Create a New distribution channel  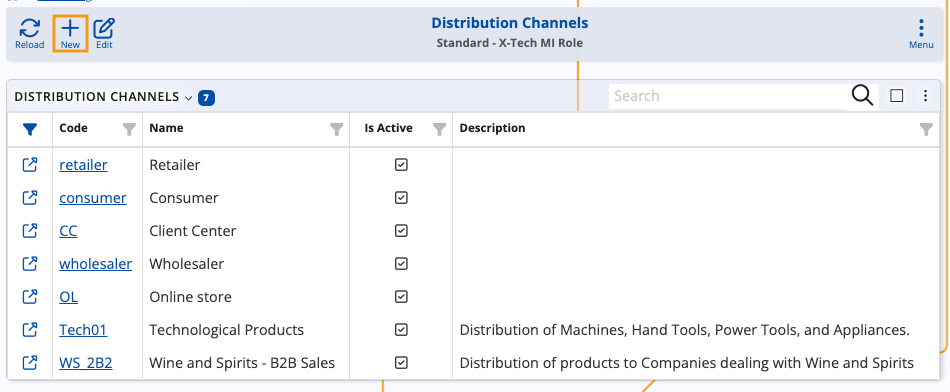click(x=70, y=33)
